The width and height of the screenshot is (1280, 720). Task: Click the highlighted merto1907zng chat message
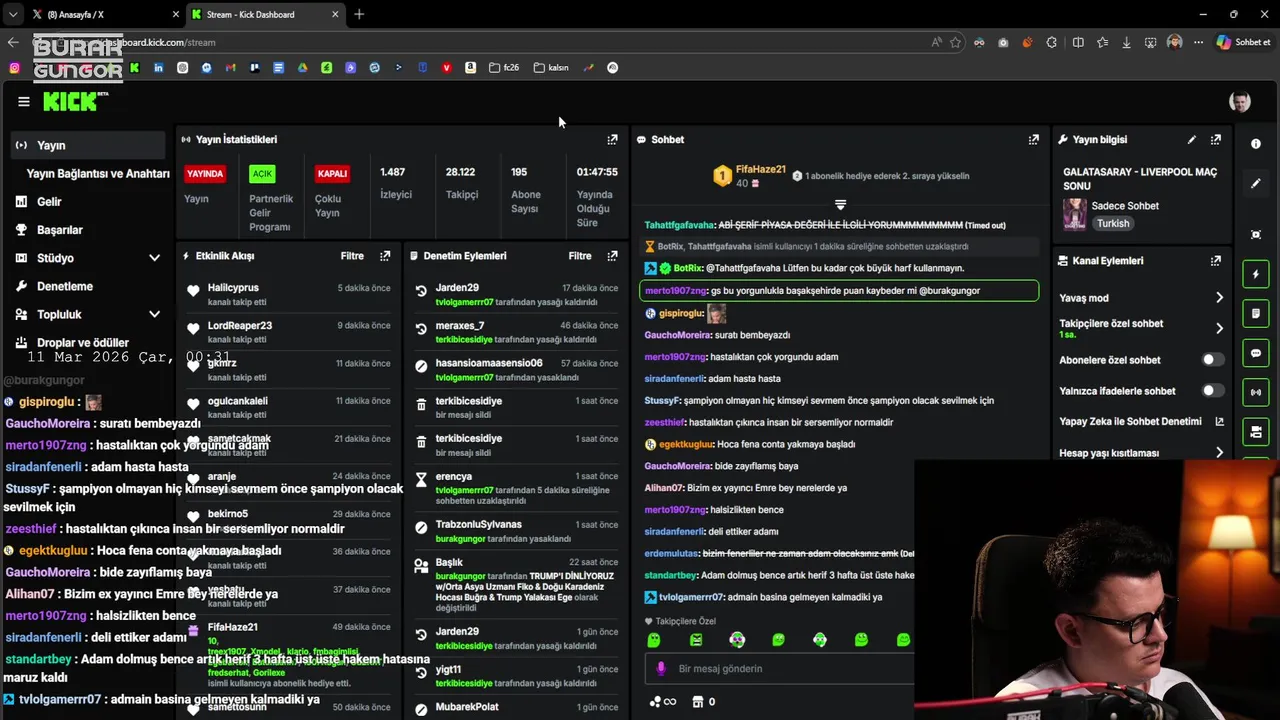click(839, 291)
